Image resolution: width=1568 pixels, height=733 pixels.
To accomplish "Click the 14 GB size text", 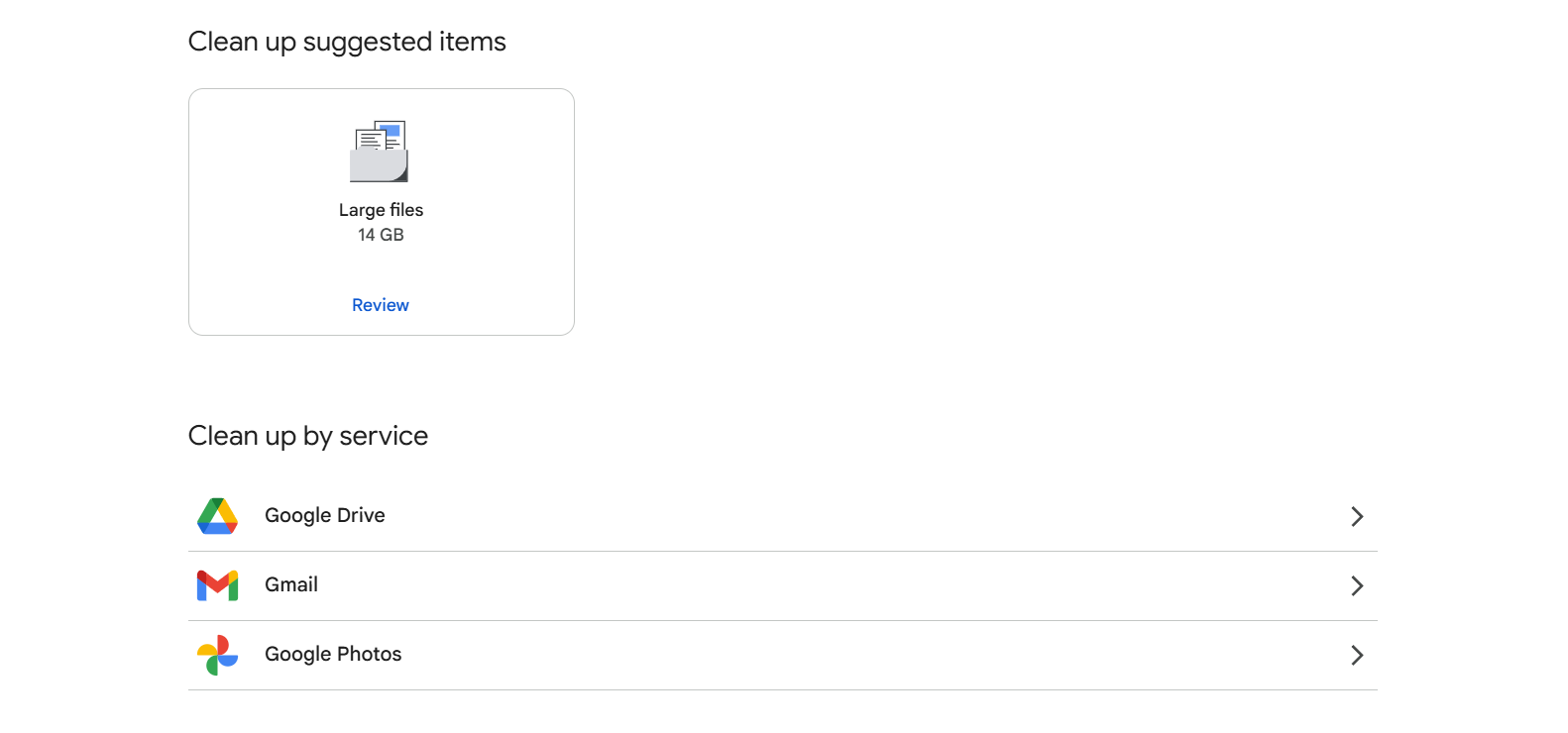I will pyautogui.click(x=381, y=235).
